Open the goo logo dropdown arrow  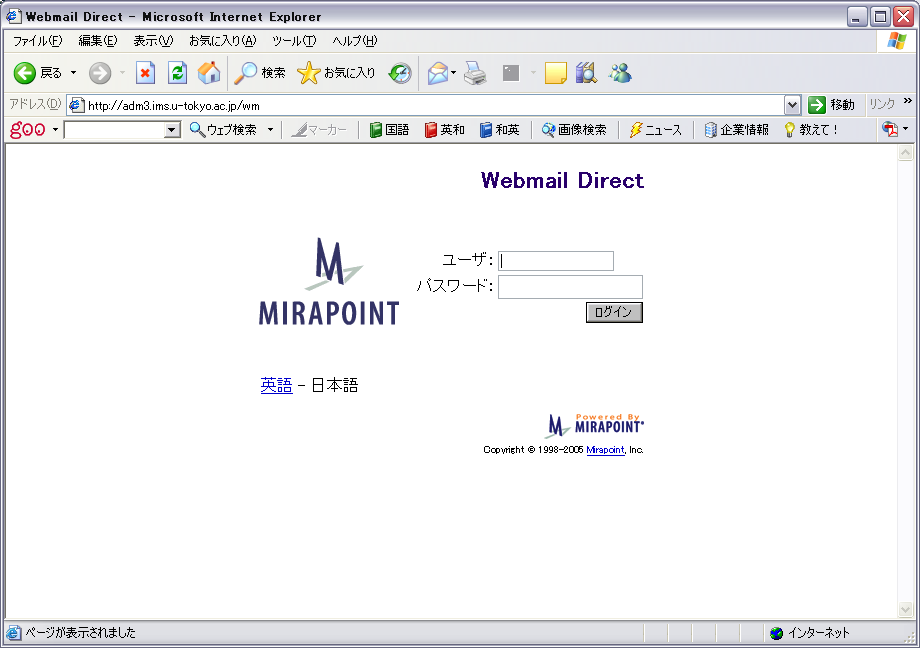point(55,129)
